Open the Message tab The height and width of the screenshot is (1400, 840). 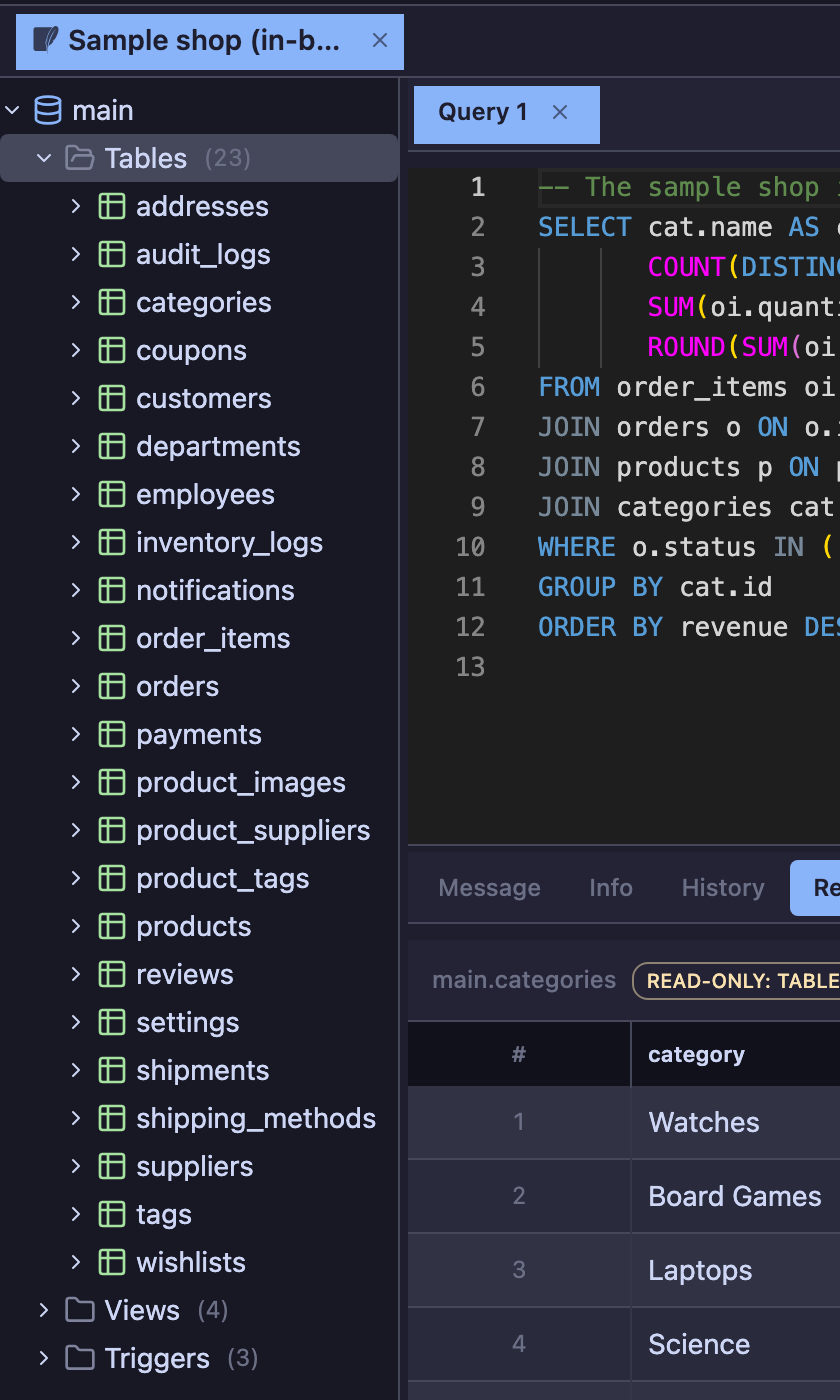coord(489,888)
